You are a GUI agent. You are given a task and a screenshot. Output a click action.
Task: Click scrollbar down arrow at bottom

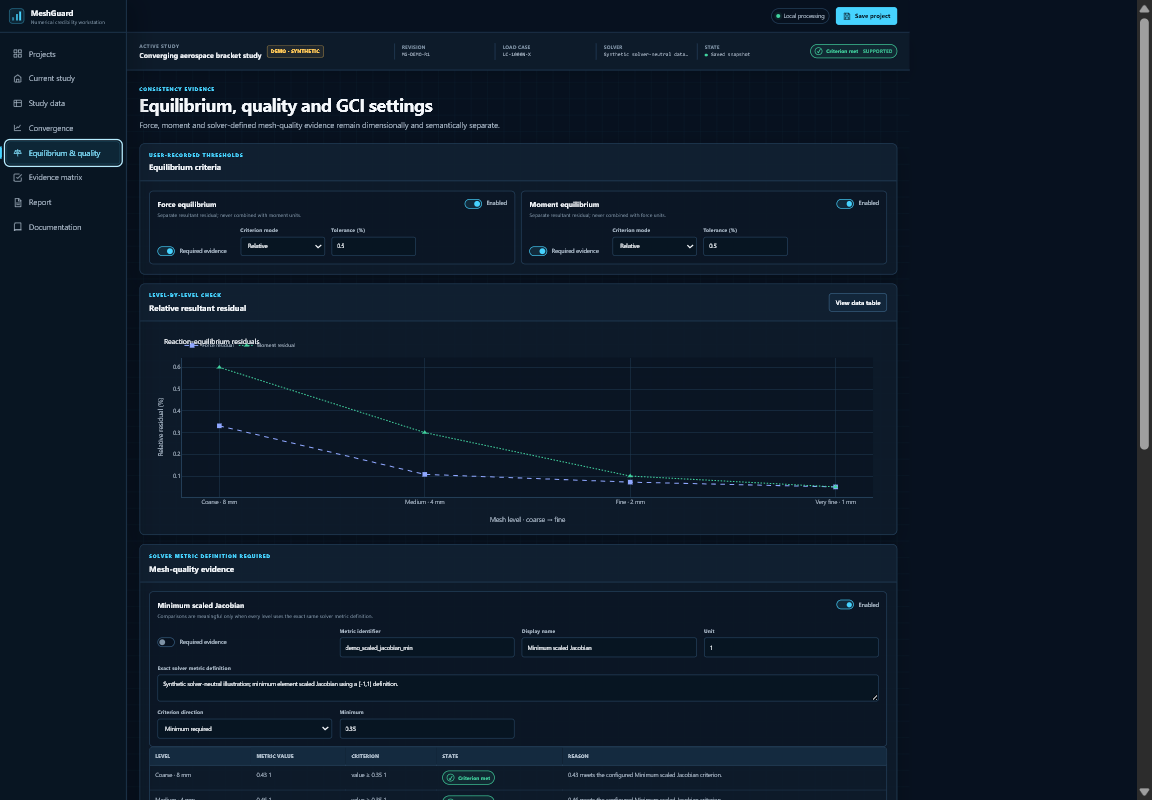[x=1144, y=792]
